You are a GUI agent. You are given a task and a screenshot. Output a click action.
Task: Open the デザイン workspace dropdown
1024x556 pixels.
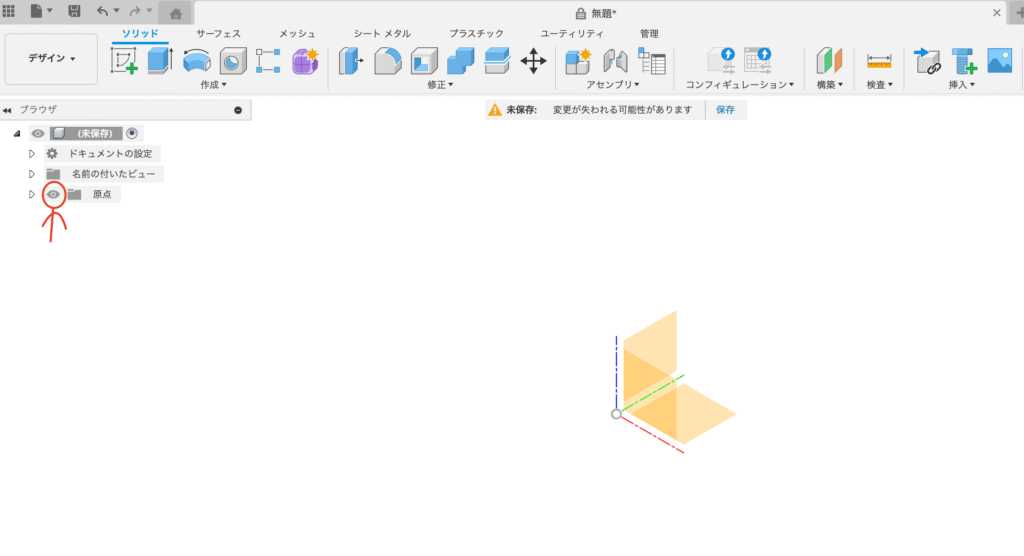[51, 59]
